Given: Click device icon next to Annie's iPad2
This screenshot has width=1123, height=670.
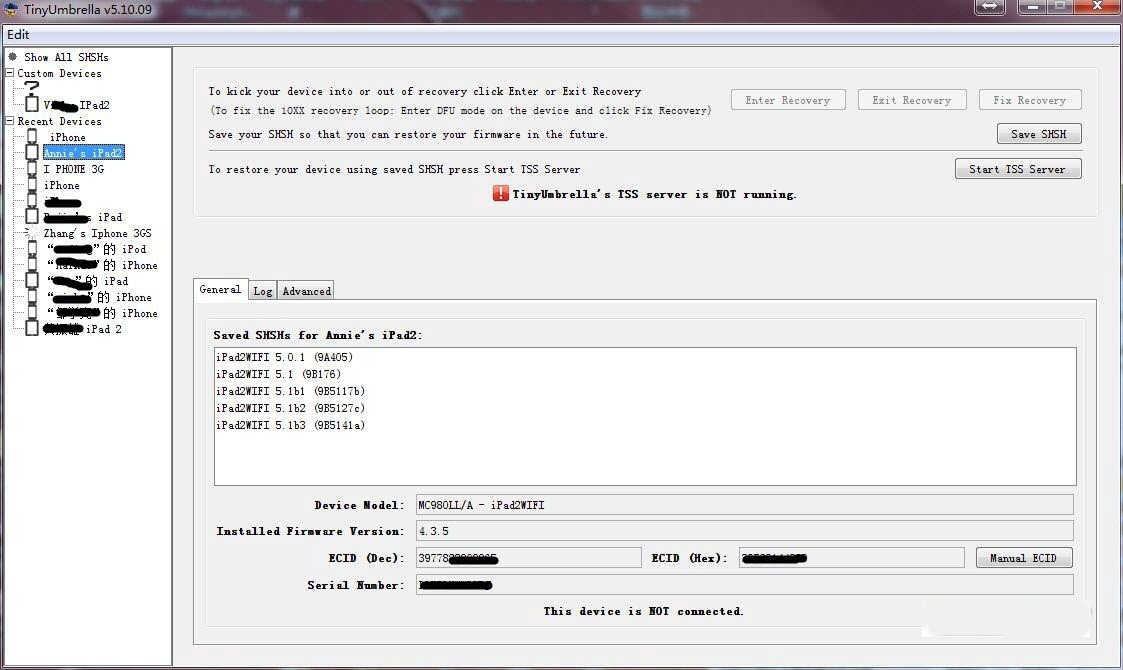Looking at the screenshot, I should [x=32, y=153].
